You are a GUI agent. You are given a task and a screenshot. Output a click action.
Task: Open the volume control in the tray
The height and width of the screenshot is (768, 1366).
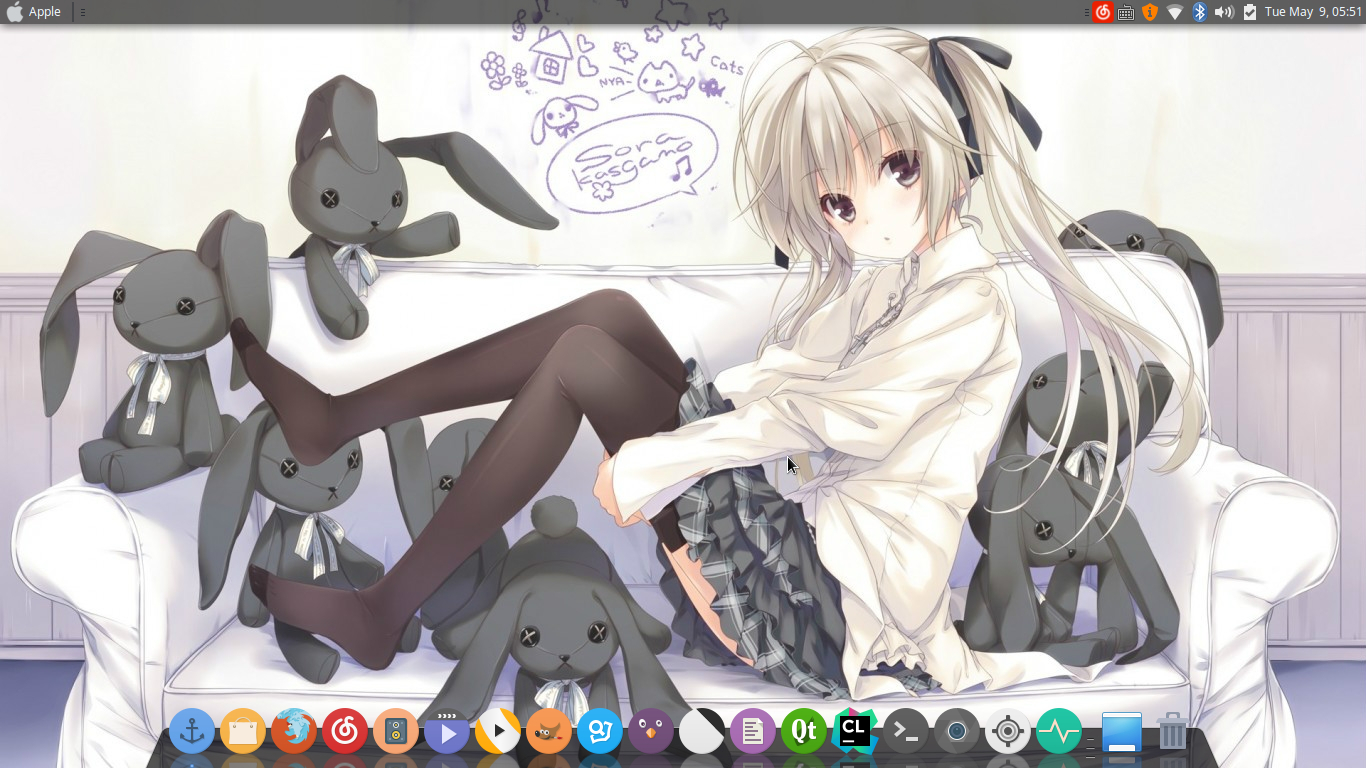click(1224, 12)
